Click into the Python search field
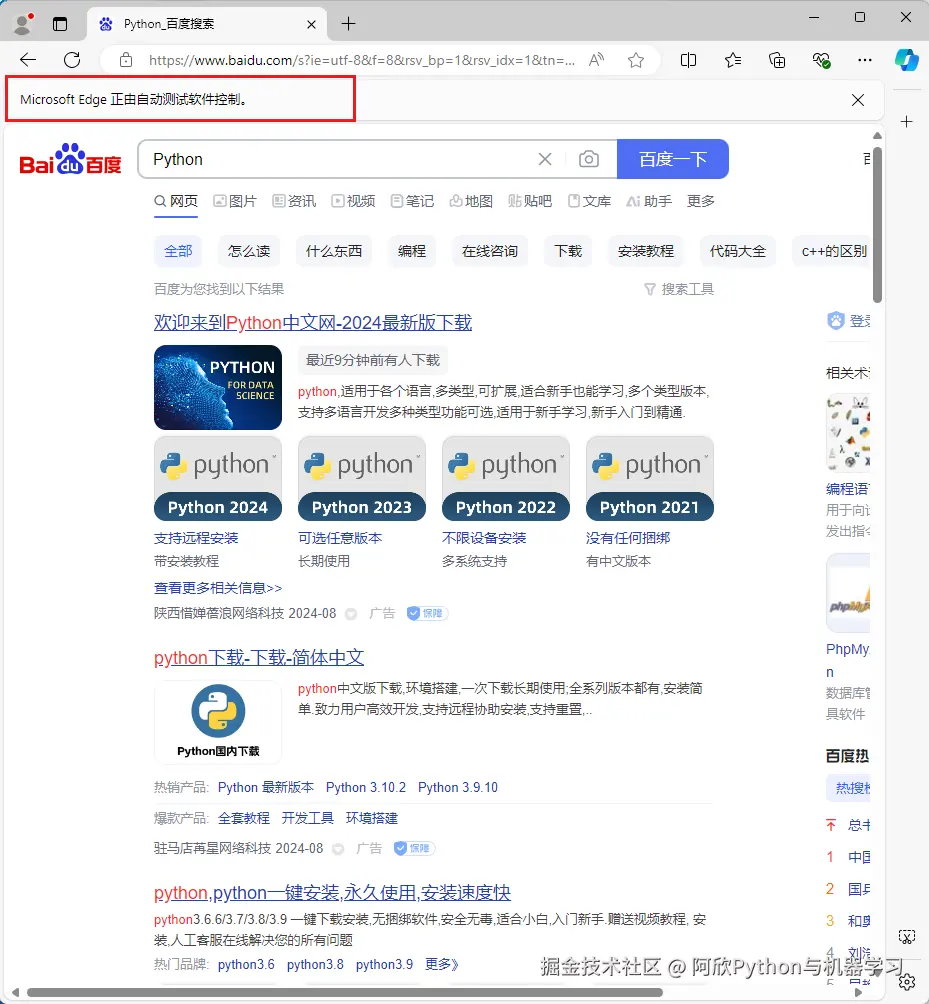 [337, 159]
